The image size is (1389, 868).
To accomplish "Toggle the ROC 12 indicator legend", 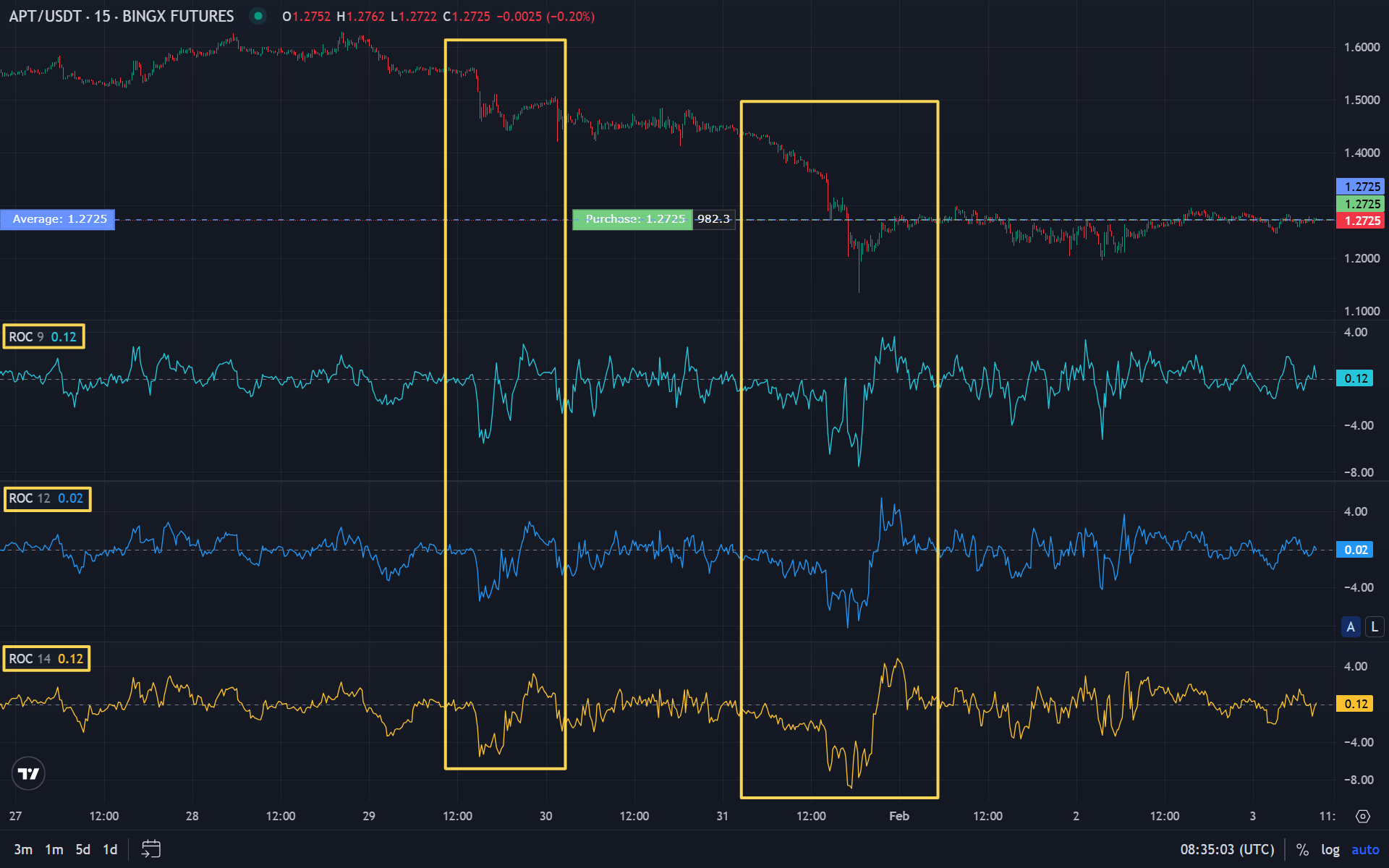I will click(46, 498).
